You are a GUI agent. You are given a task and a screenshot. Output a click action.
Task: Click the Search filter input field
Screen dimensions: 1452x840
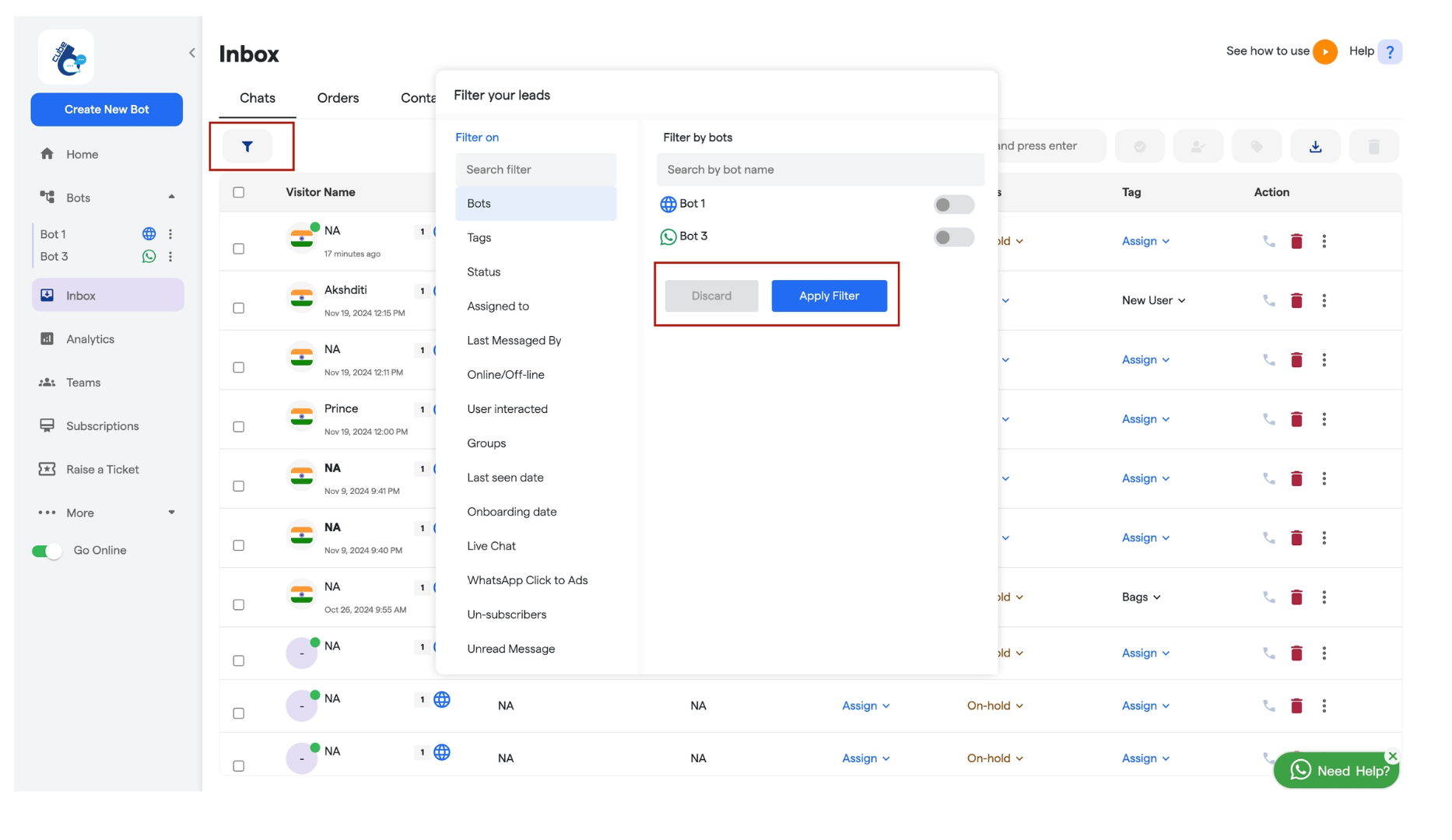(x=536, y=170)
